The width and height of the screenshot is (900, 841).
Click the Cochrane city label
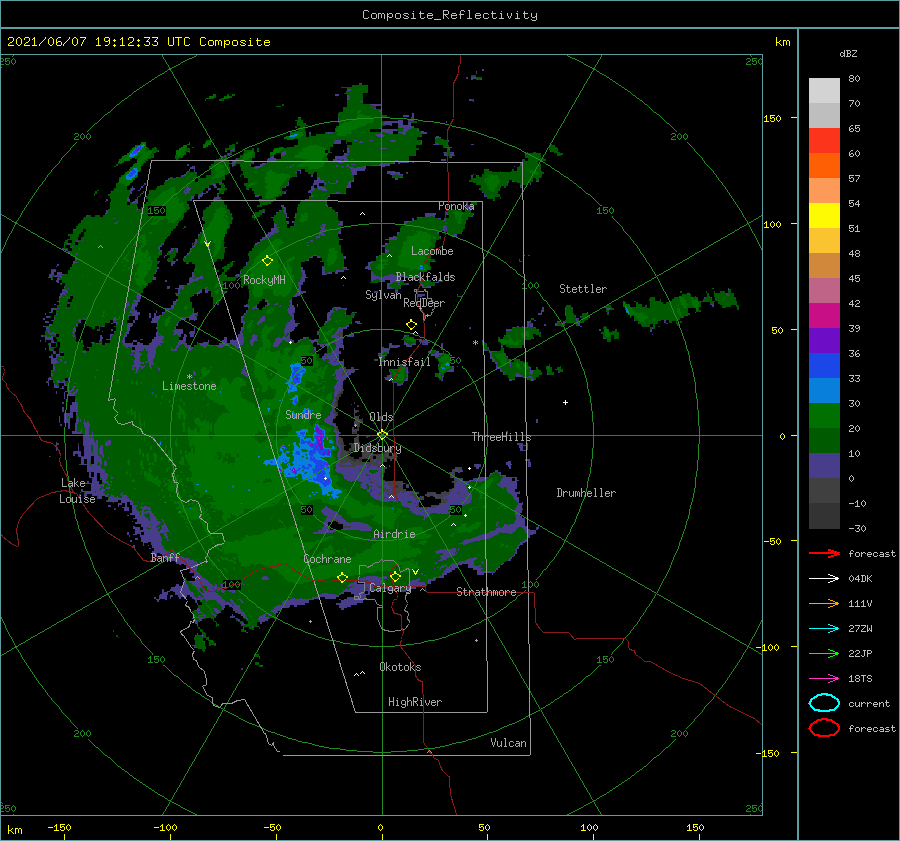click(x=327, y=559)
